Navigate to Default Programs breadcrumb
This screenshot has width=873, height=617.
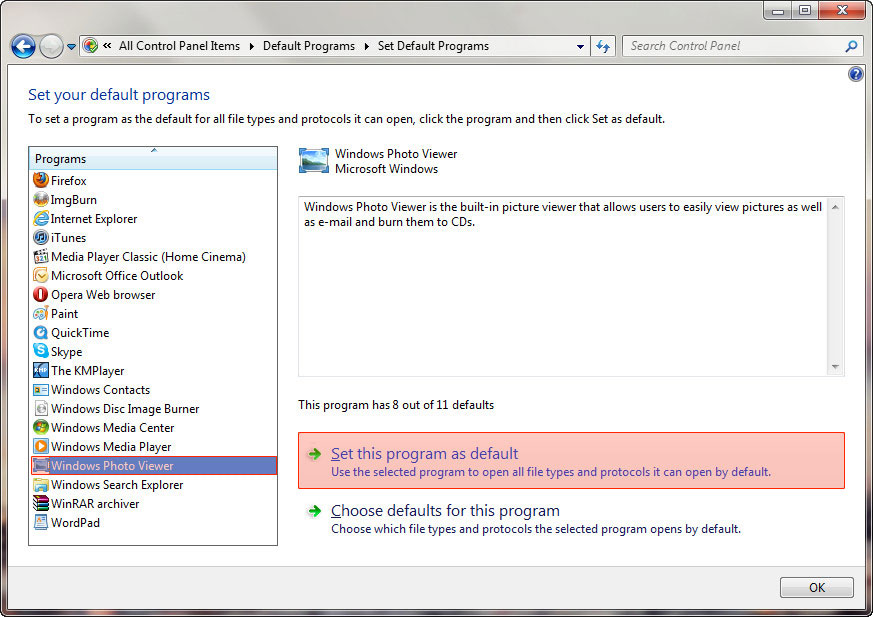pos(308,46)
